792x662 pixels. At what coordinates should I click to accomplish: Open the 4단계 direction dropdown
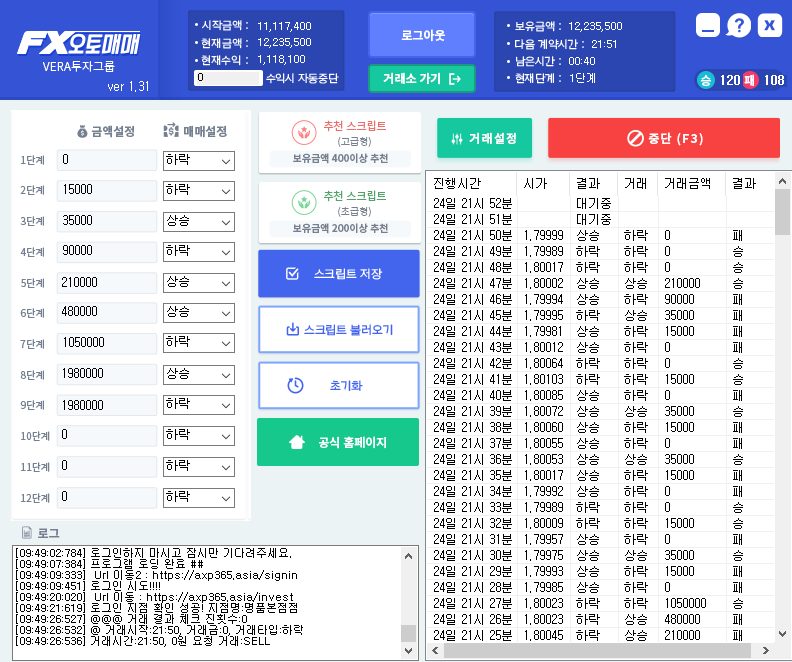coord(199,252)
